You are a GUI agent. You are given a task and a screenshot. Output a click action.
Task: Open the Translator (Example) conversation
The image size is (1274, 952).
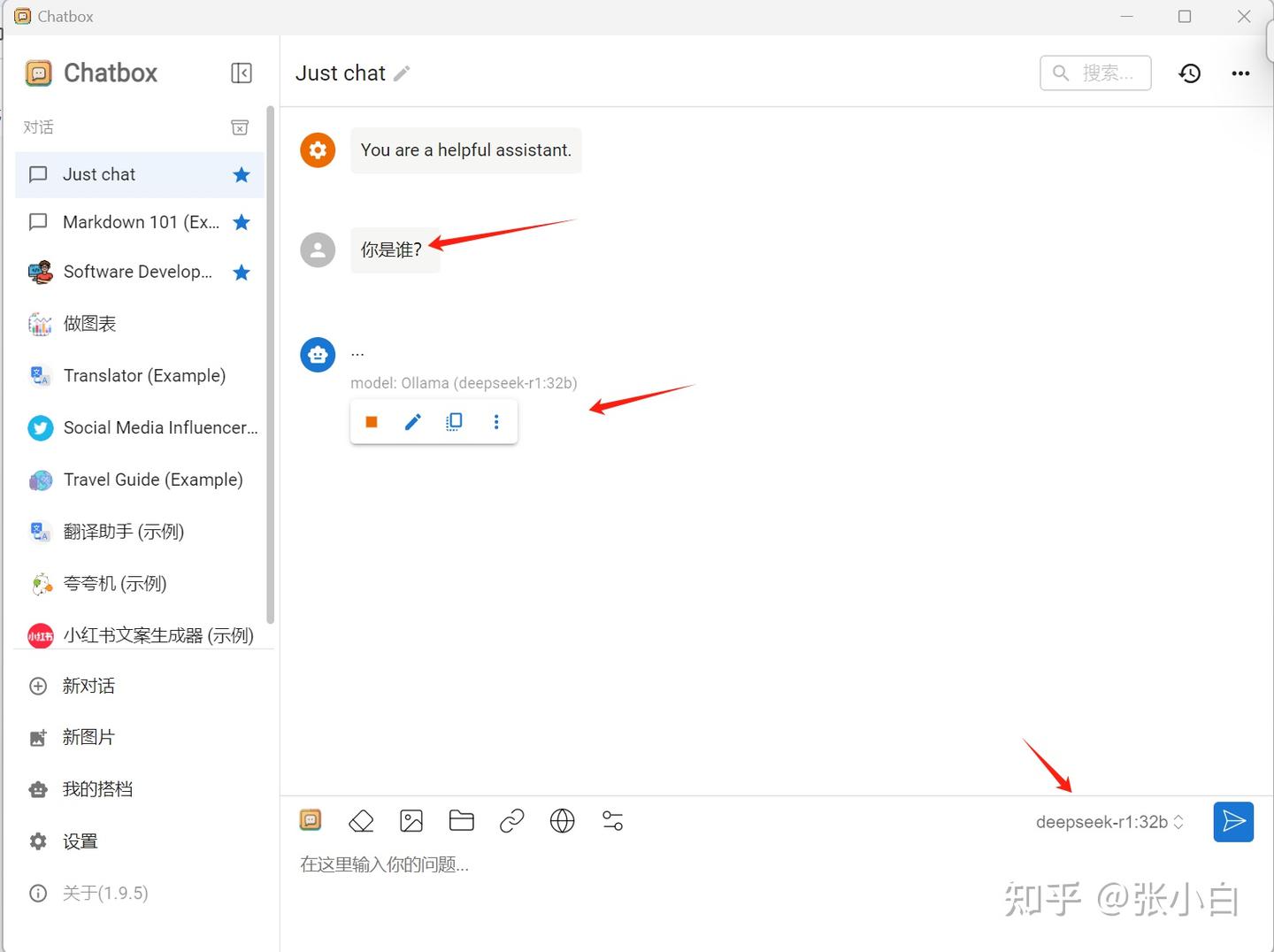(140, 376)
